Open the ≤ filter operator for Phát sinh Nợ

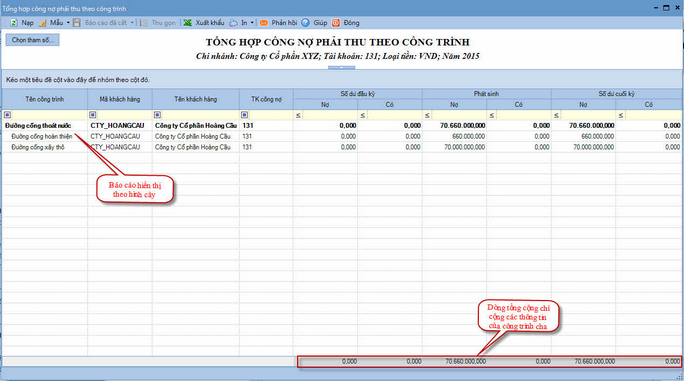[x=427, y=115]
